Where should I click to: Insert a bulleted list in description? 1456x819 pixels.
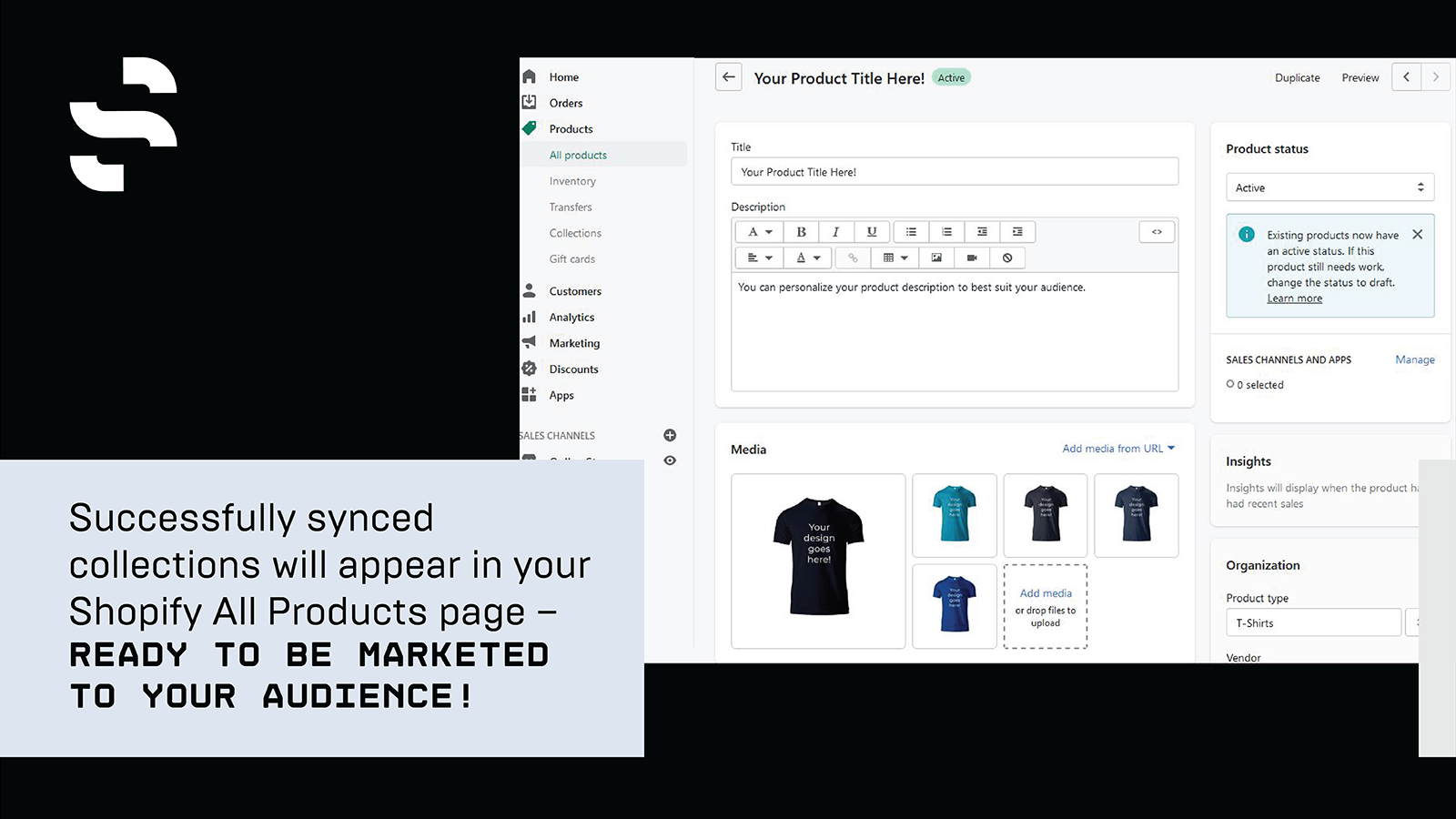911,232
